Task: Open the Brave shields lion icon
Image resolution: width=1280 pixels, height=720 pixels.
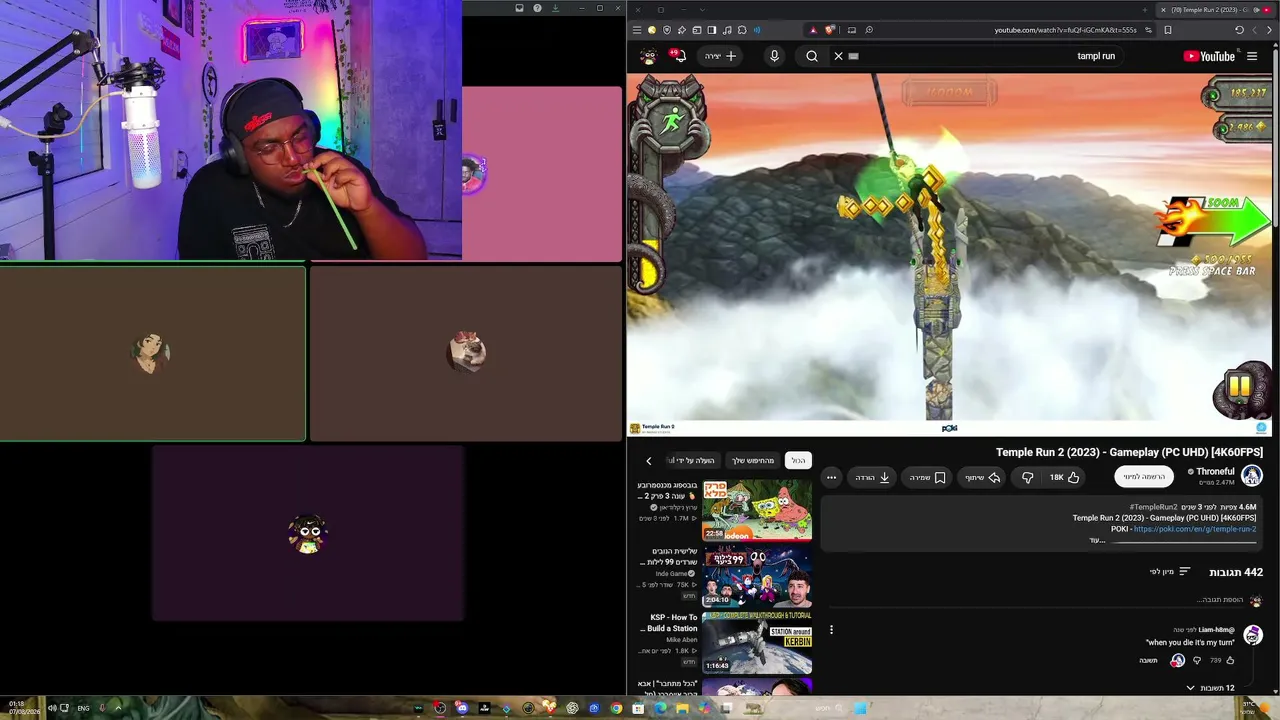Action: coord(829,30)
